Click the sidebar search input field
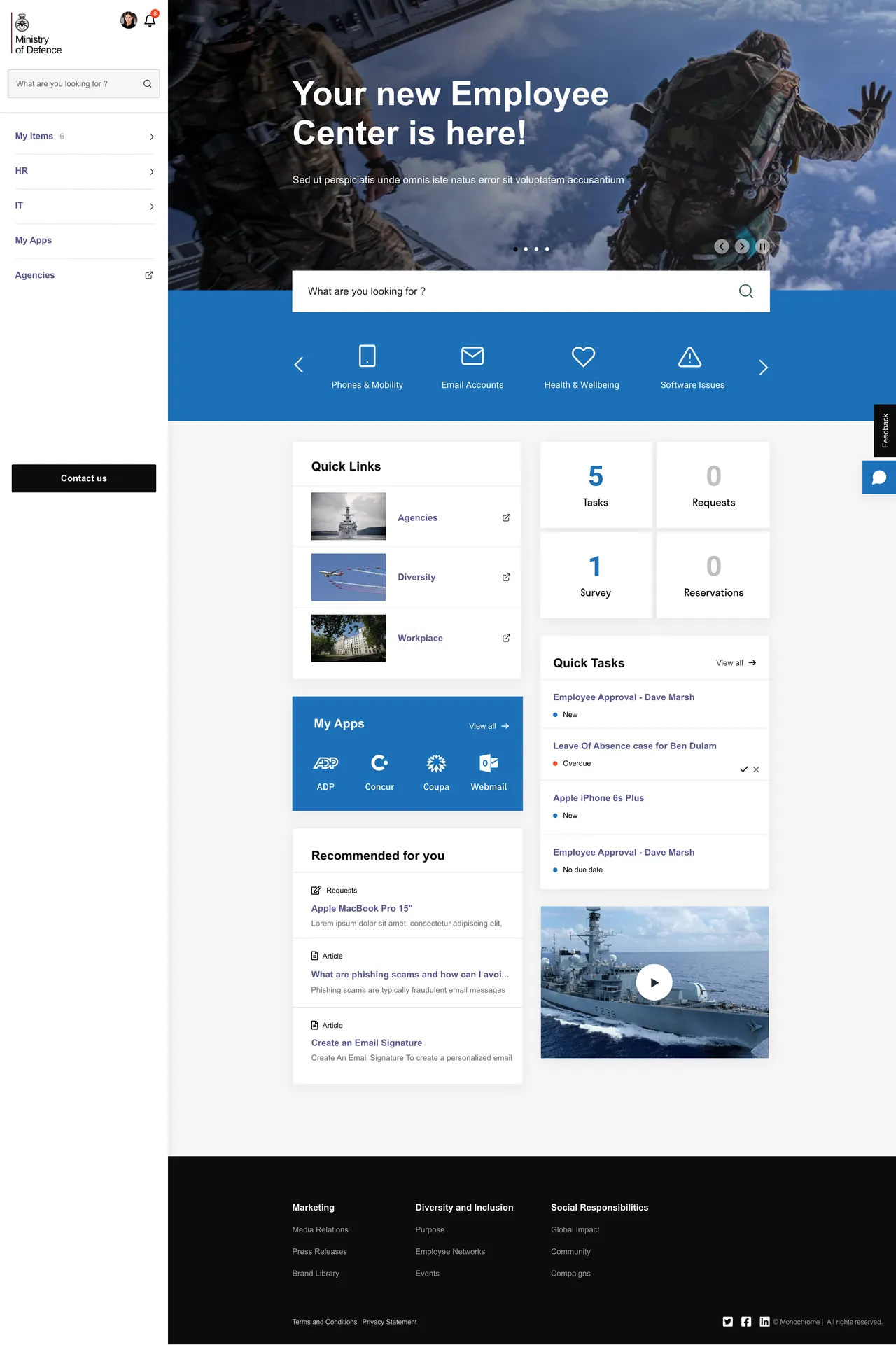Image resolution: width=896 pixels, height=1345 pixels. (x=84, y=84)
